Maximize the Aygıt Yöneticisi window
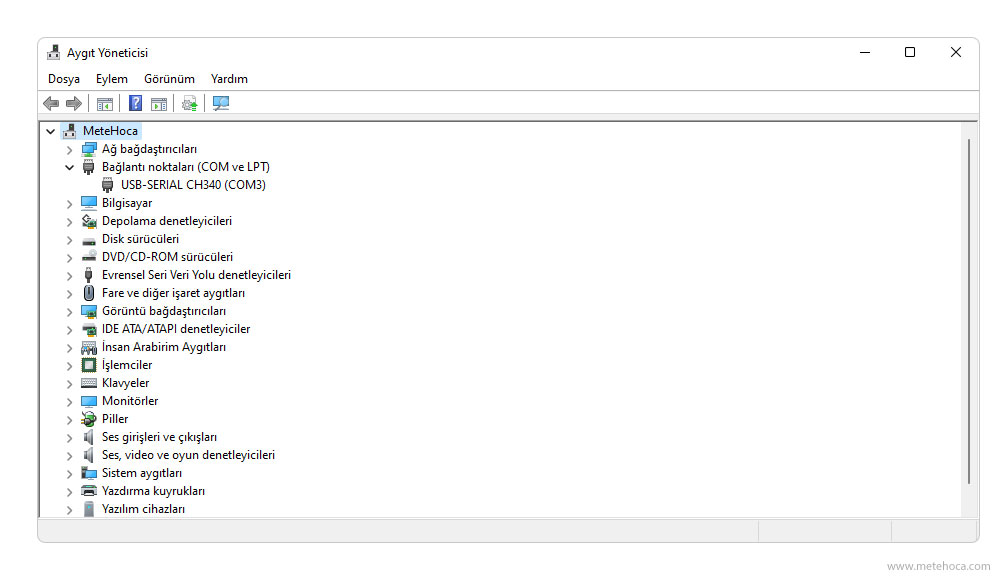The height and width of the screenshot is (576, 1000). [910, 52]
